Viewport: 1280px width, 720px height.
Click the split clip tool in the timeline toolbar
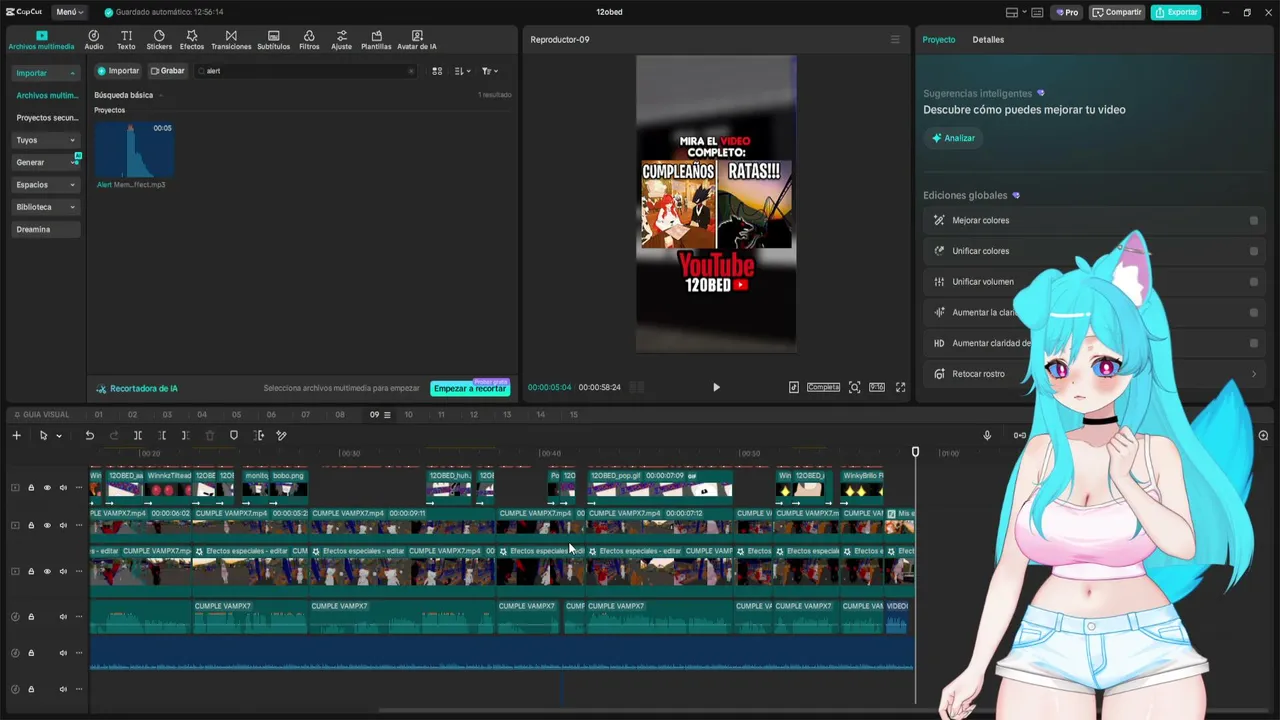(137, 435)
